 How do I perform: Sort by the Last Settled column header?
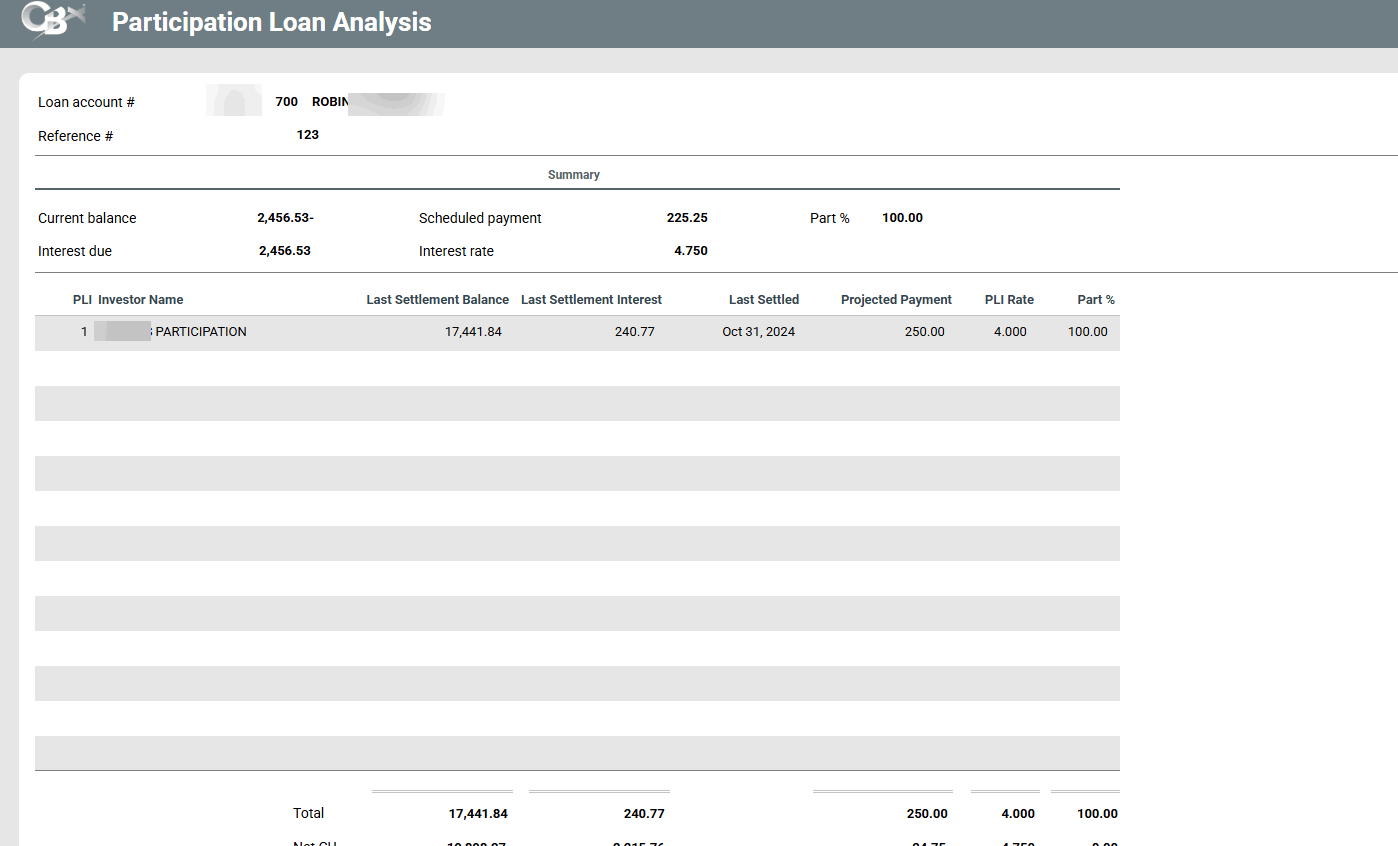coord(763,300)
